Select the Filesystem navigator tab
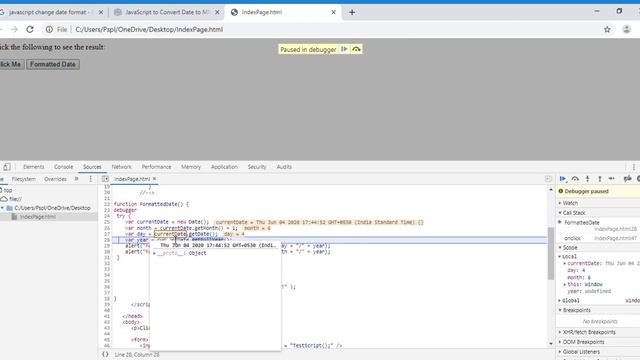 (x=24, y=179)
